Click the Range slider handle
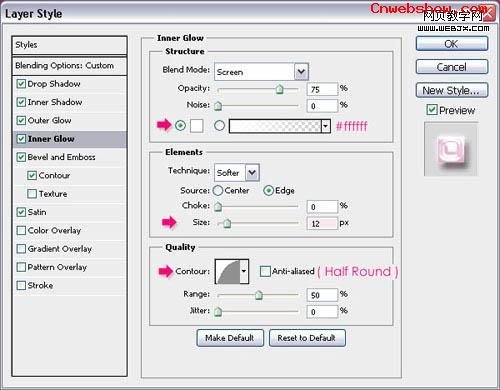This screenshot has height=390, width=500. [x=259, y=295]
